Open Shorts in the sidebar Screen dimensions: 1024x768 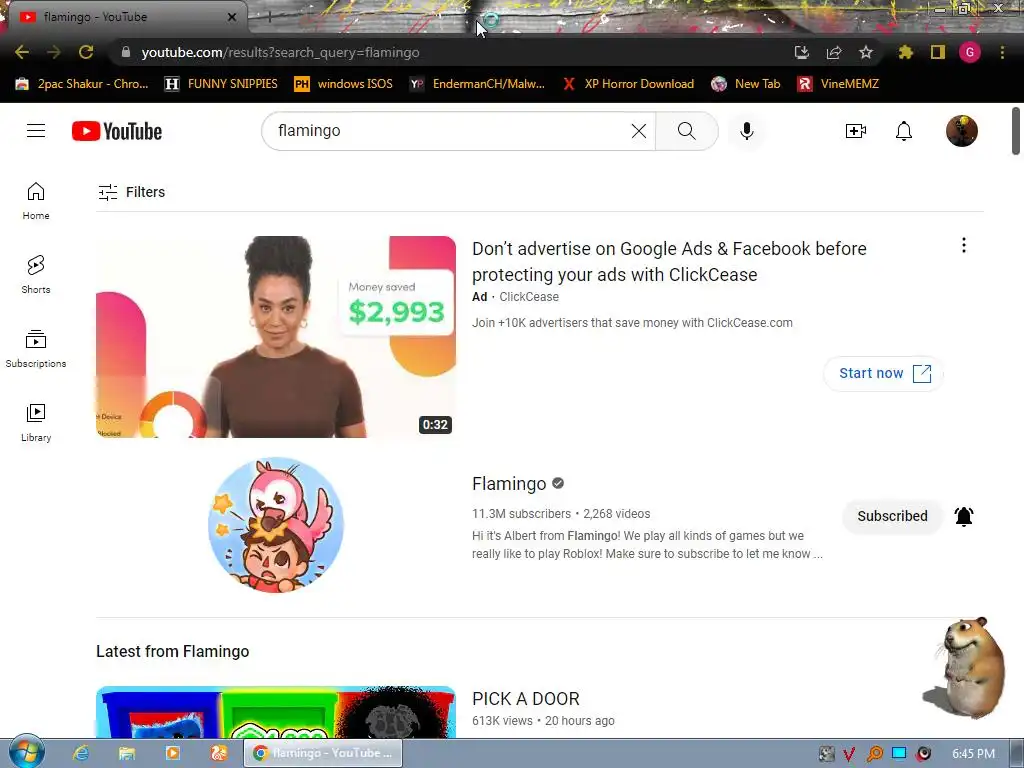pos(36,275)
